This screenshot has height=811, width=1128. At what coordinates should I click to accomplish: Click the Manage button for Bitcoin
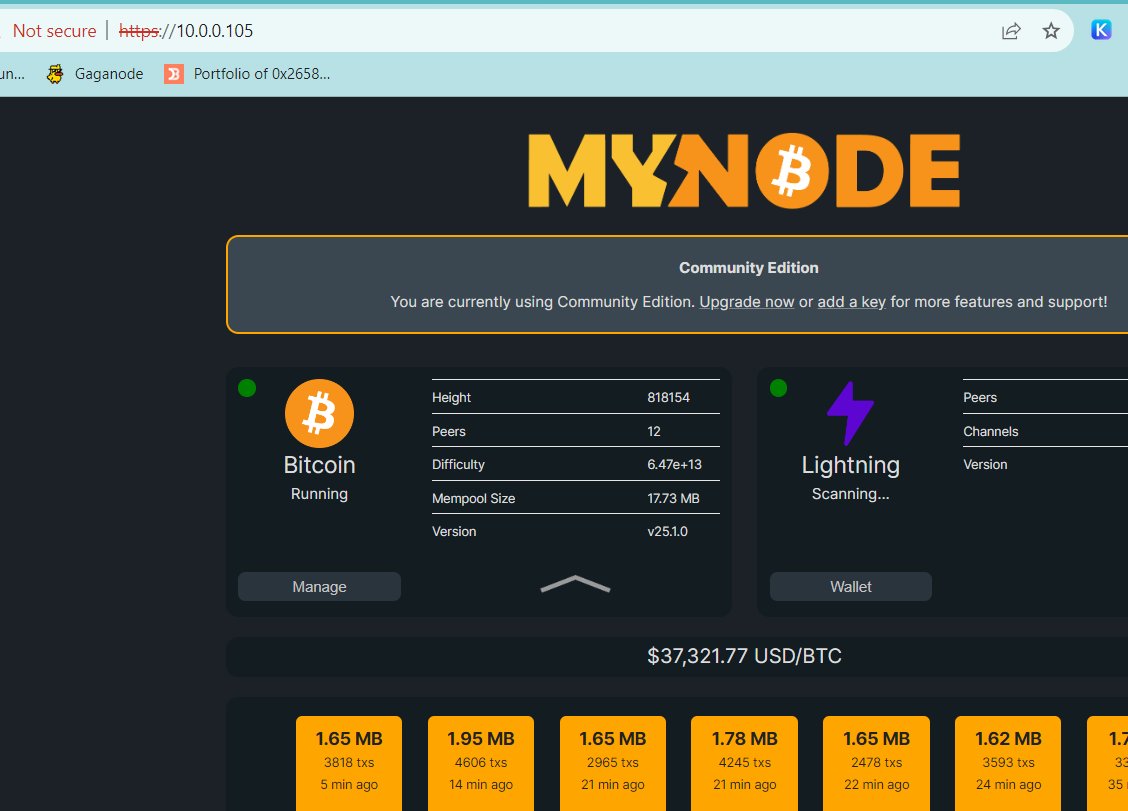319,586
